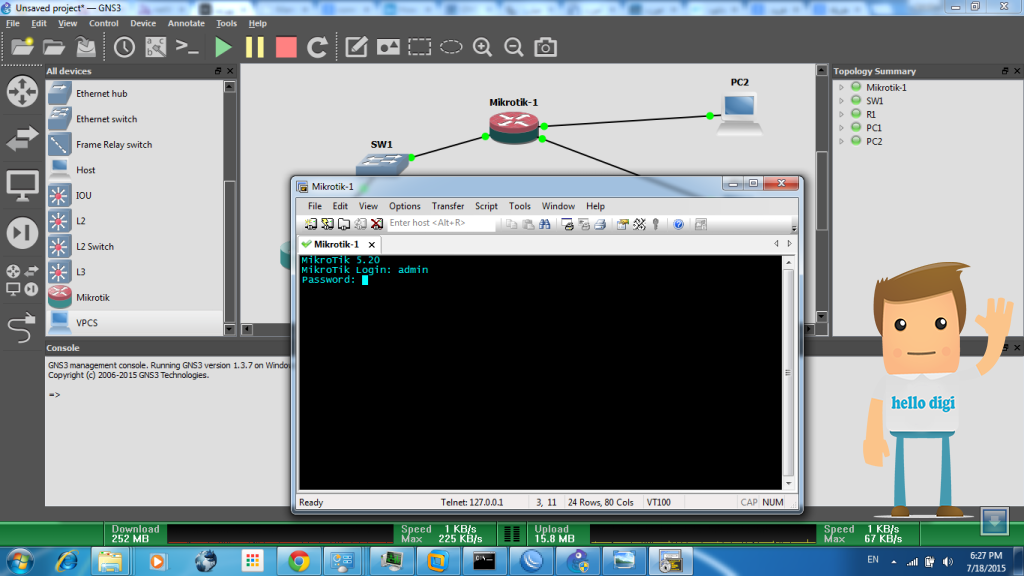This screenshot has width=1024, height=576.
Task: Open Chrome from the taskbar
Action: [x=299, y=561]
